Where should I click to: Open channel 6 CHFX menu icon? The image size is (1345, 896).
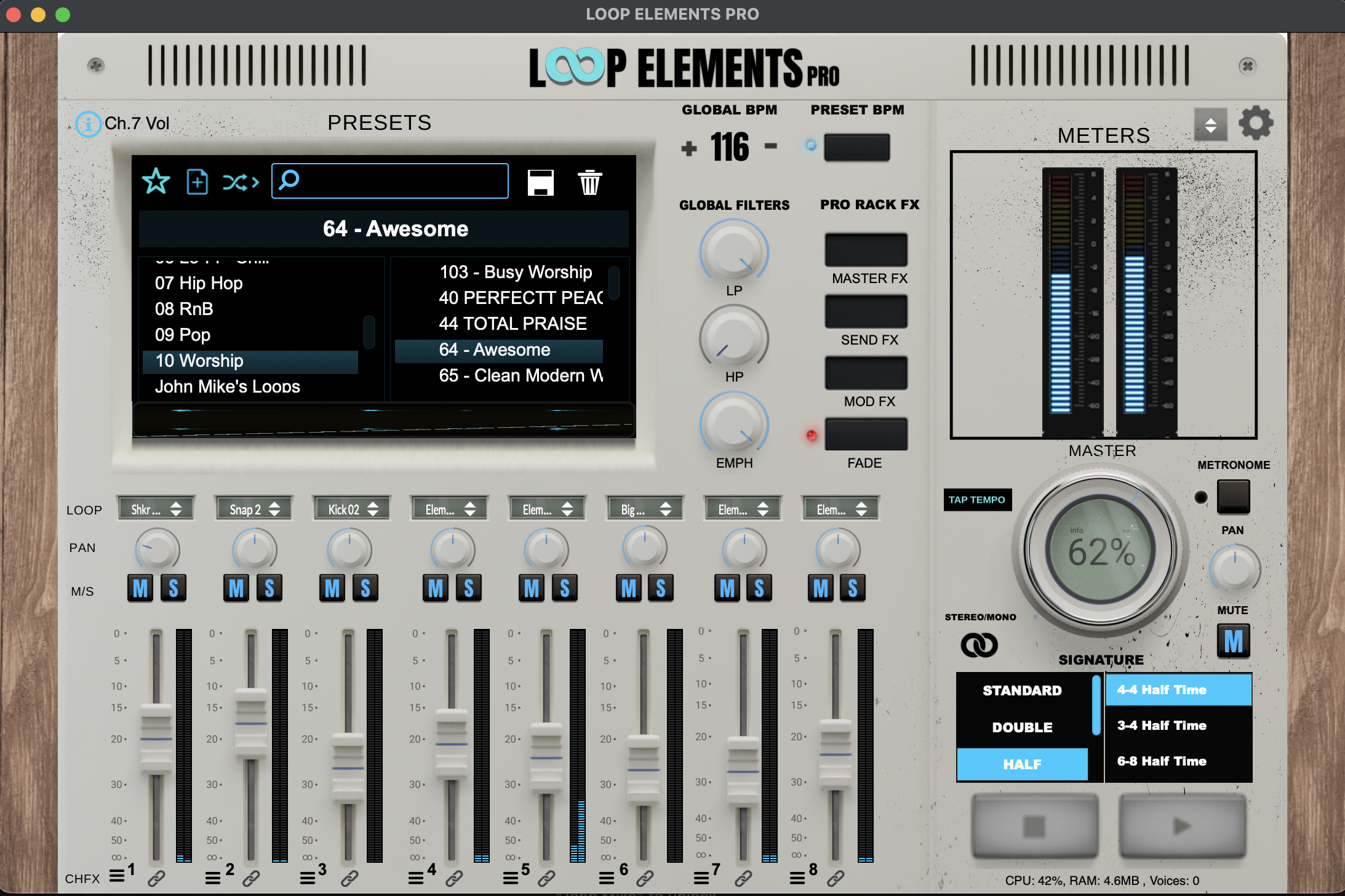(607, 878)
